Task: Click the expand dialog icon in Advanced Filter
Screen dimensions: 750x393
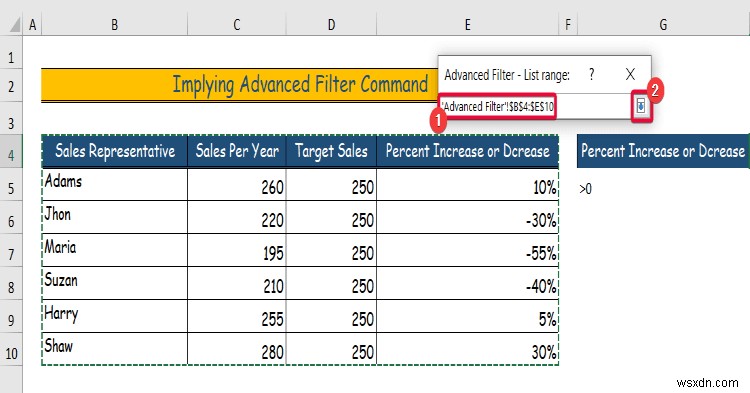Action: [x=641, y=106]
